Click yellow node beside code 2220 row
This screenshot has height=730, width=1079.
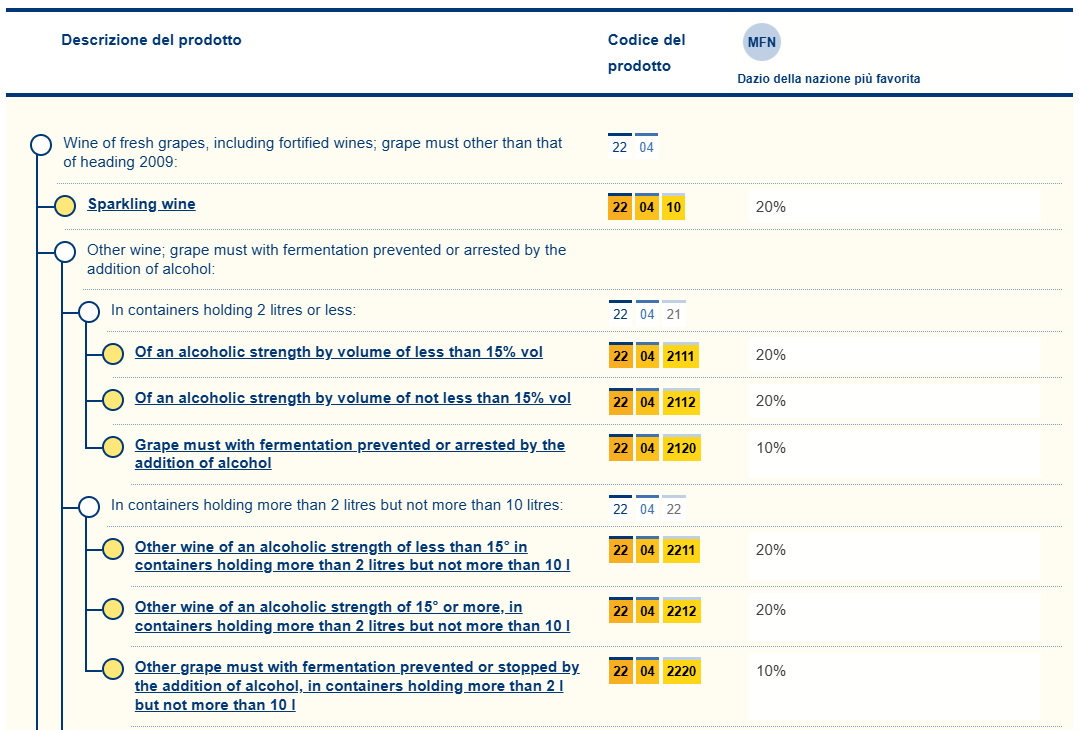point(113,669)
